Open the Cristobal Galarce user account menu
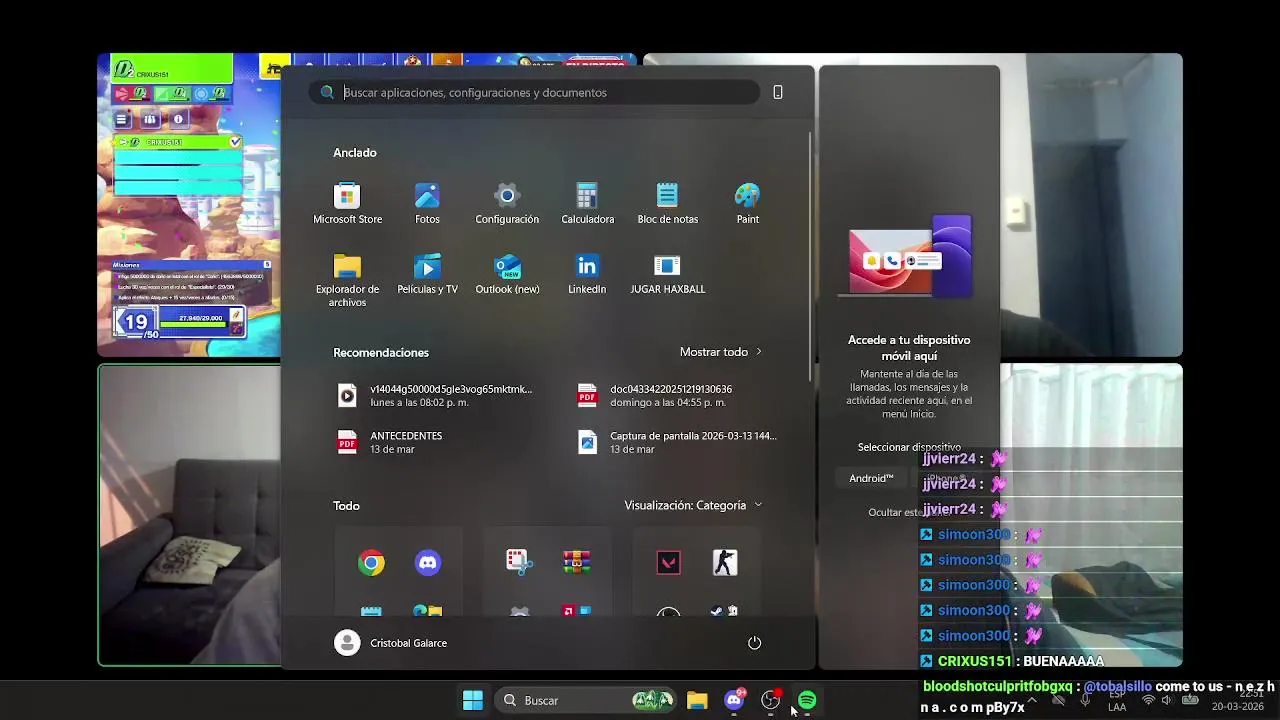Viewport: 1280px width, 720px height. pos(391,643)
